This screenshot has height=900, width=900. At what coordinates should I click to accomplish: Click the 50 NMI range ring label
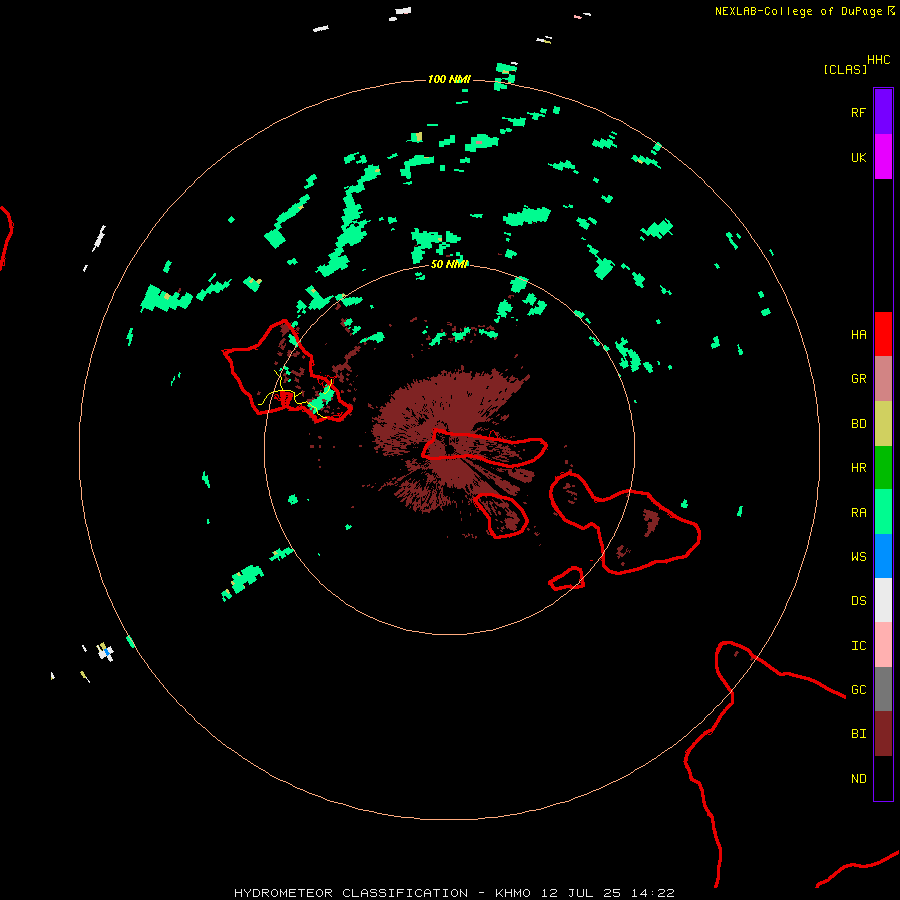[x=449, y=264]
